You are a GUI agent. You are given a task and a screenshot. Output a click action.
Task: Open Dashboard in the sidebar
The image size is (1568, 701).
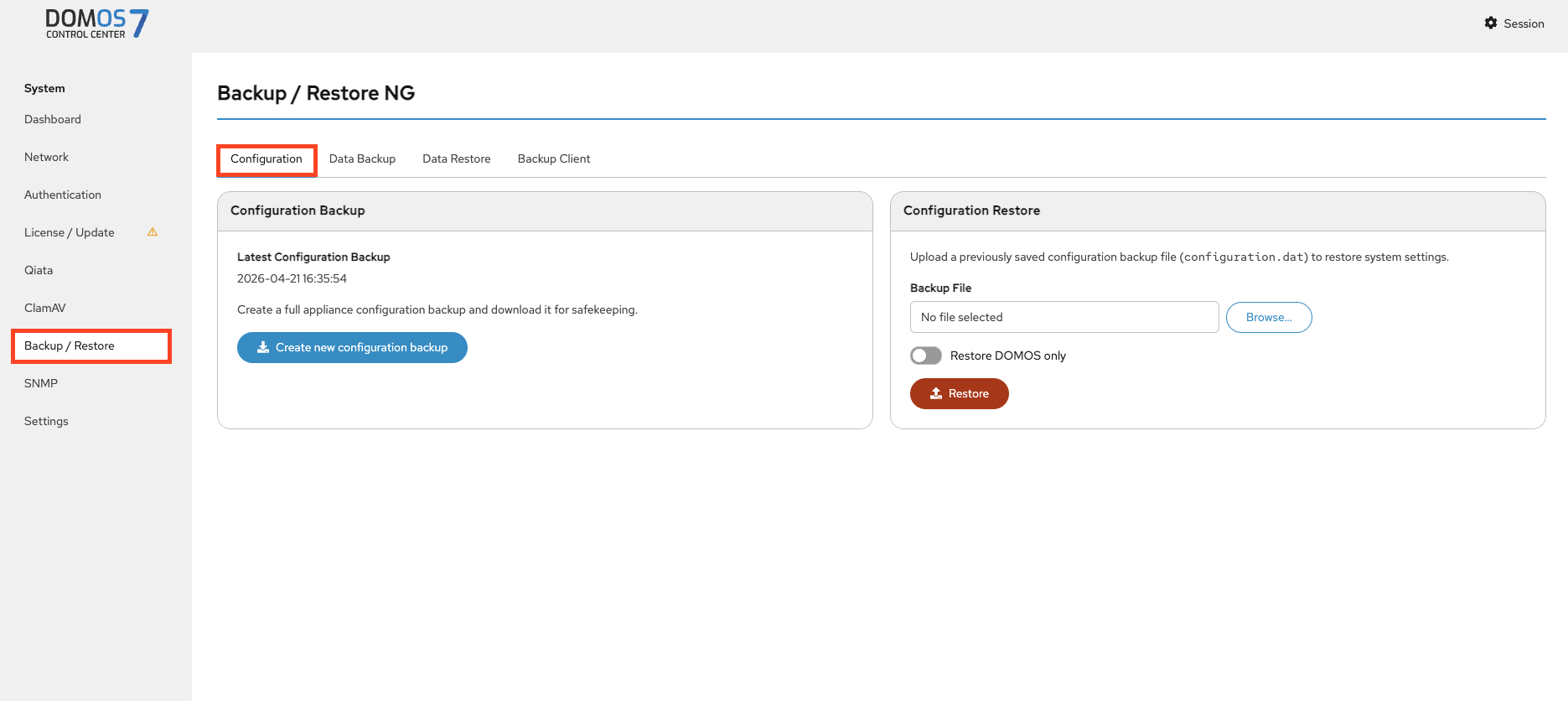[x=53, y=120]
